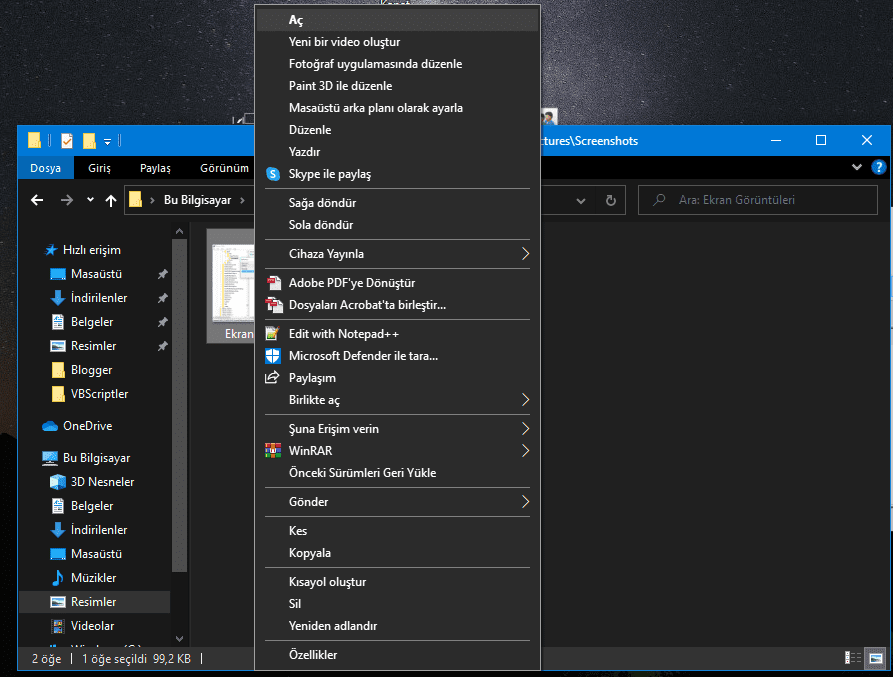Click the Müzikler music note icon
The image size is (893, 677).
(x=58, y=578)
